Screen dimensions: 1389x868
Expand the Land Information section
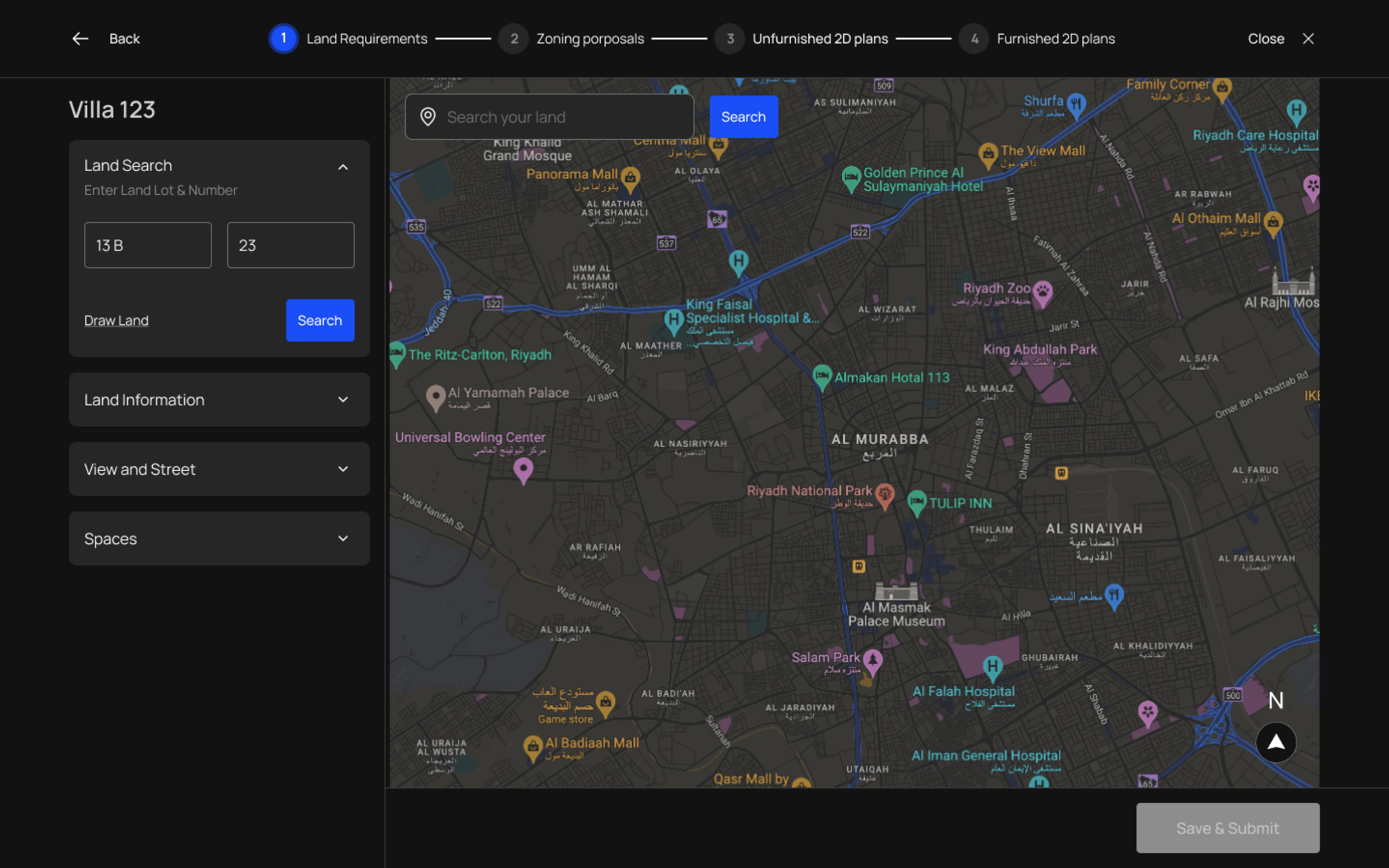click(x=343, y=400)
